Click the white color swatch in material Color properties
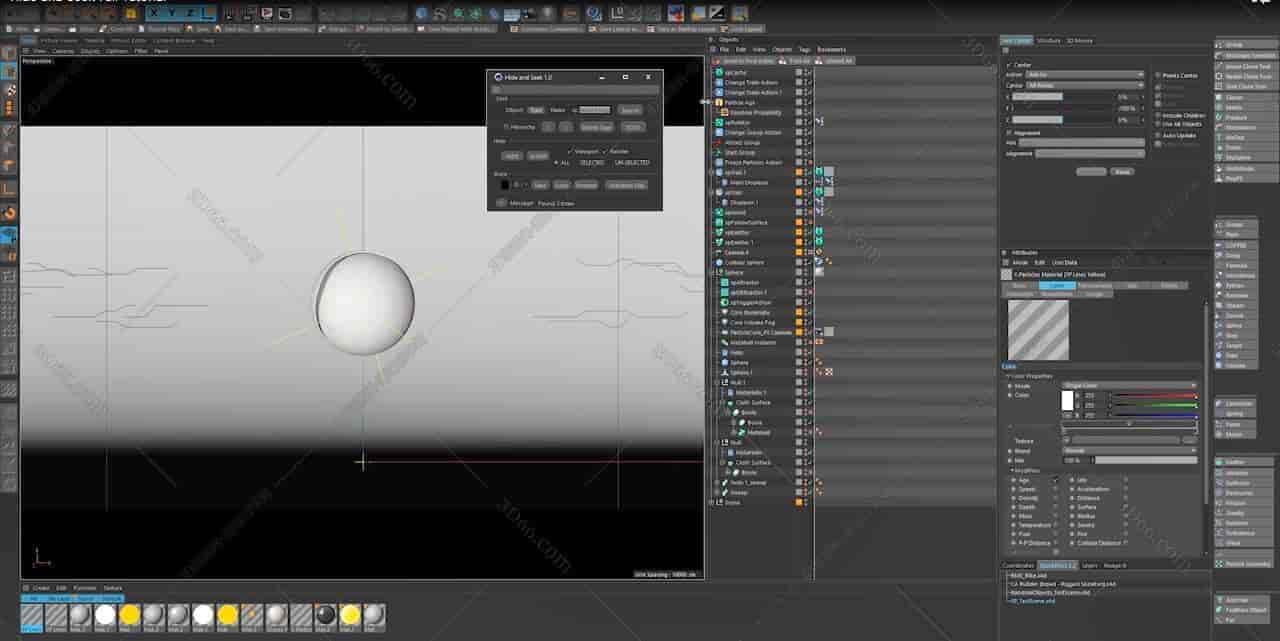Screen dimensions: 1280x641 pyautogui.click(x=1068, y=400)
